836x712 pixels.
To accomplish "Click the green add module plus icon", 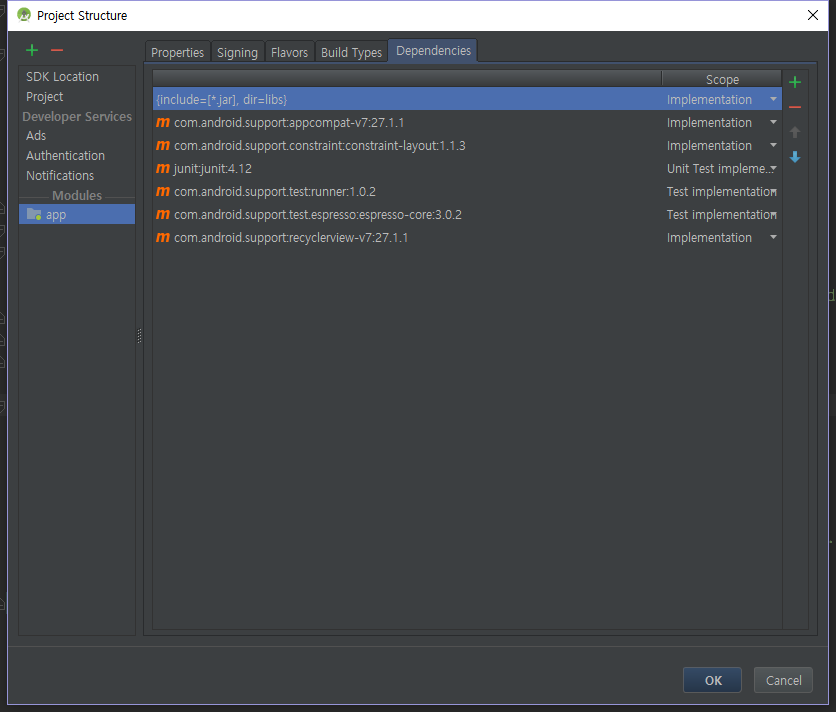I will point(32,50).
